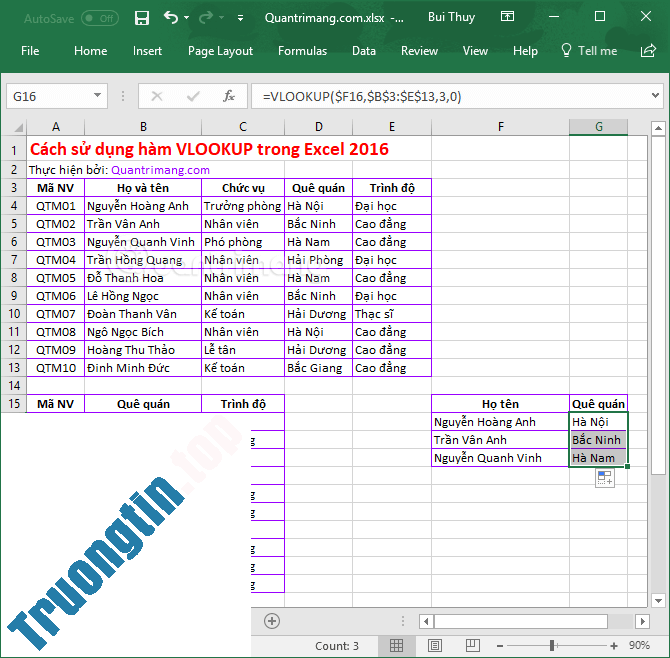Click vertical scrollbar down arrow
Image resolution: width=670 pixels, height=658 pixels.
coord(658,600)
